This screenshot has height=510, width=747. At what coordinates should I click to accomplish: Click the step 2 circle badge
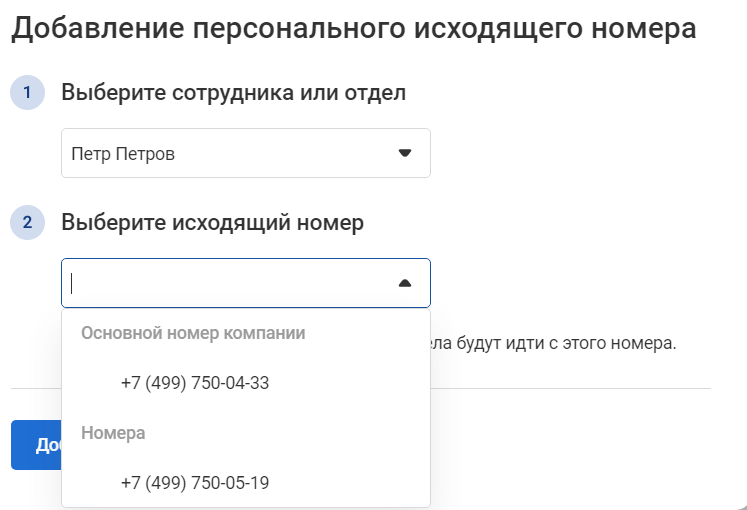point(28,222)
